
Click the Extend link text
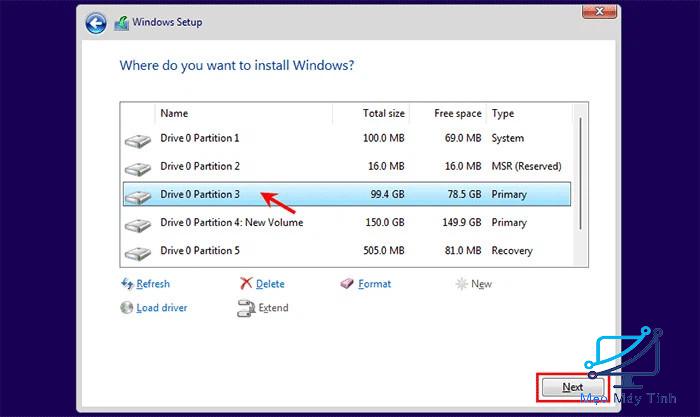point(273,308)
